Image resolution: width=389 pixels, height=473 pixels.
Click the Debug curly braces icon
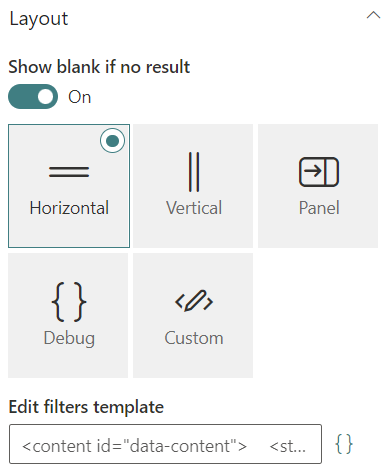[69, 302]
